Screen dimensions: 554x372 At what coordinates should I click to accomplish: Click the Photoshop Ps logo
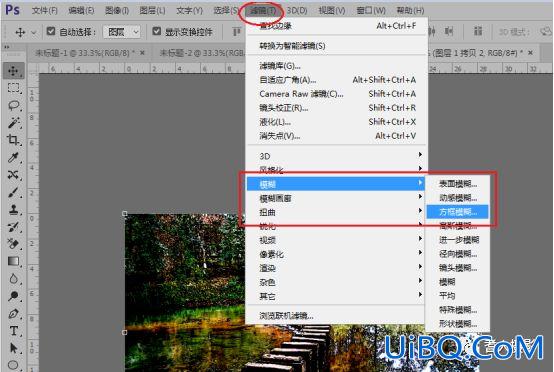tap(12, 10)
